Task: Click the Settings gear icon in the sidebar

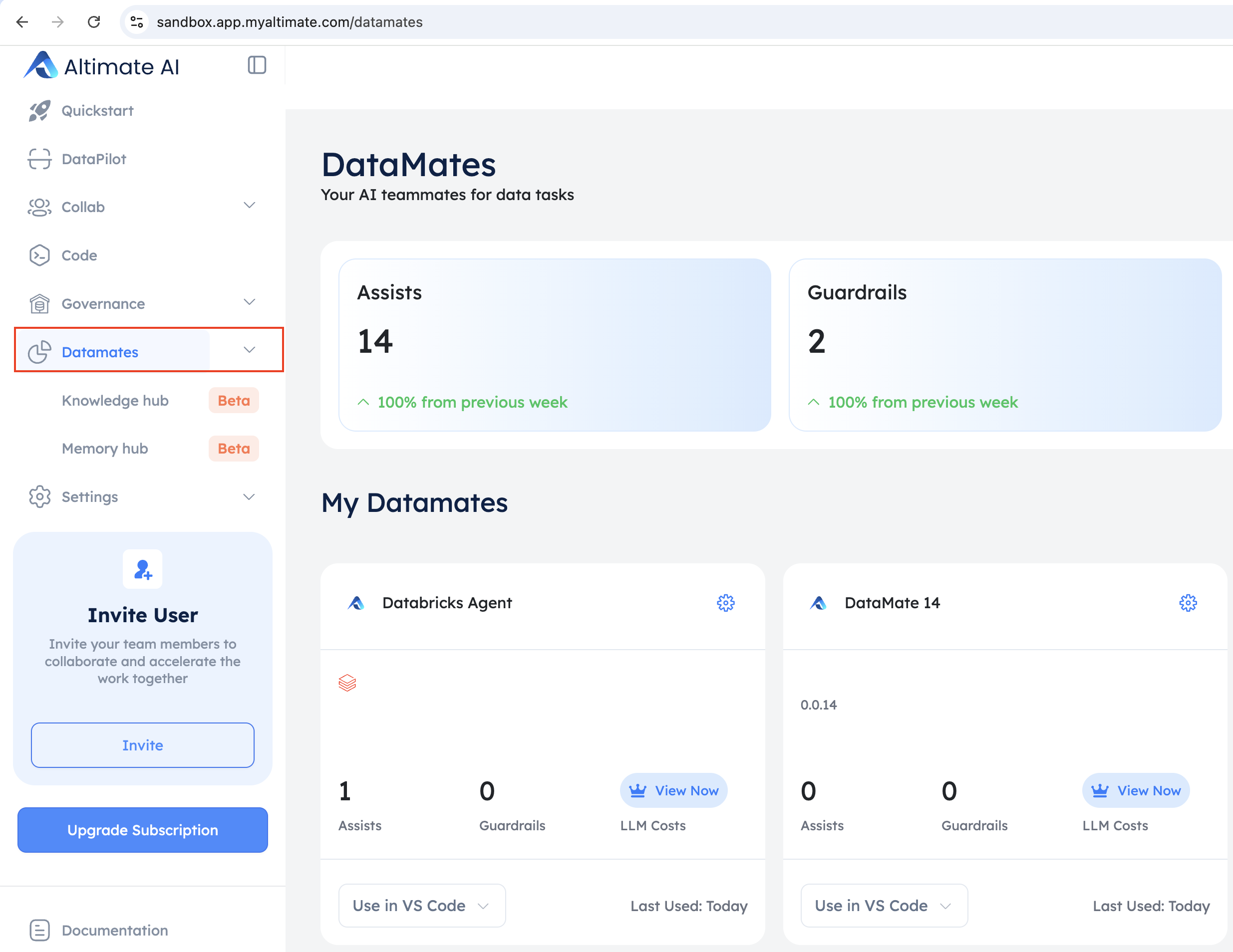Action: [x=39, y=496]
